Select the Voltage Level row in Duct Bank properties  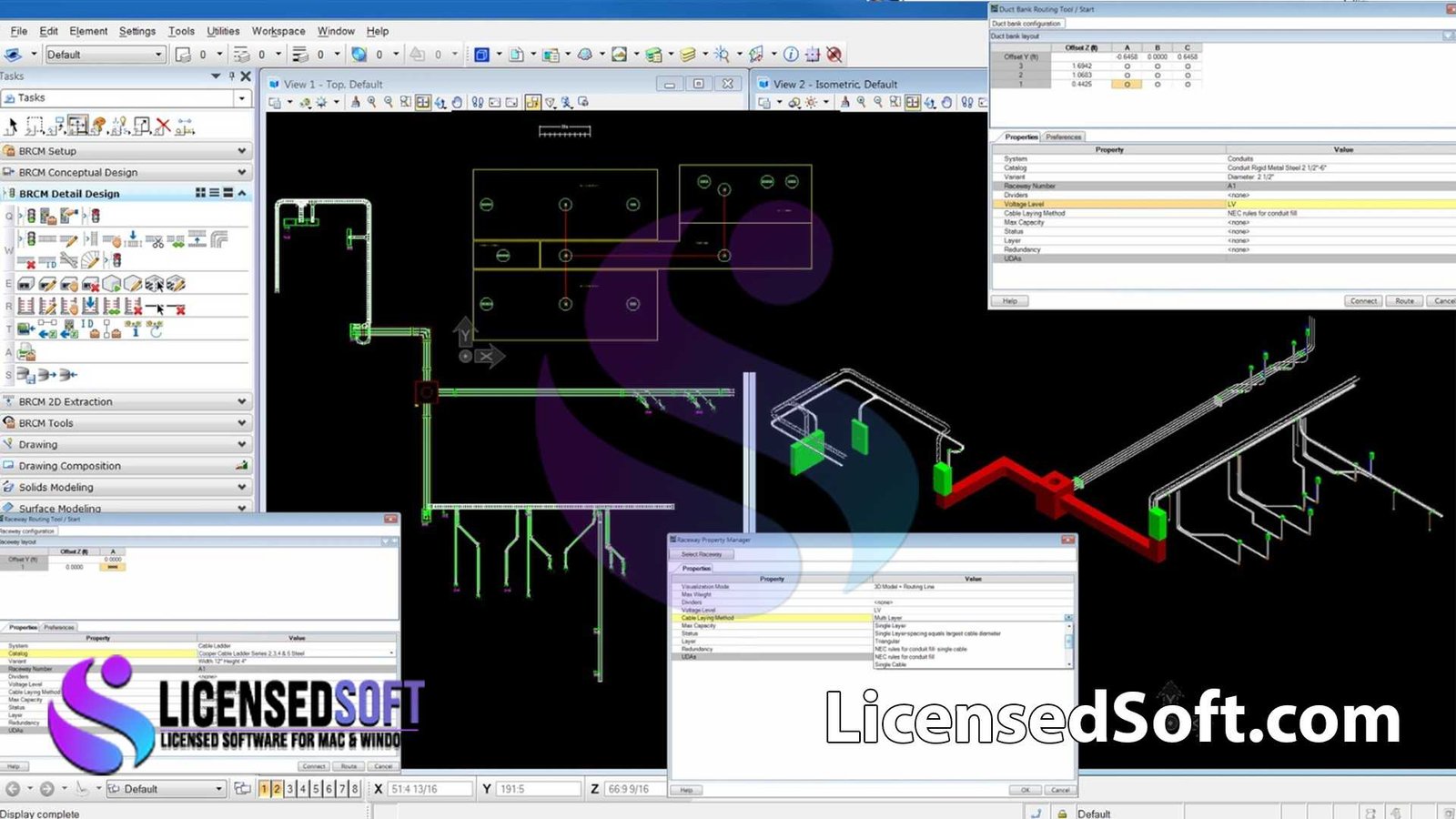[1222, 204]
